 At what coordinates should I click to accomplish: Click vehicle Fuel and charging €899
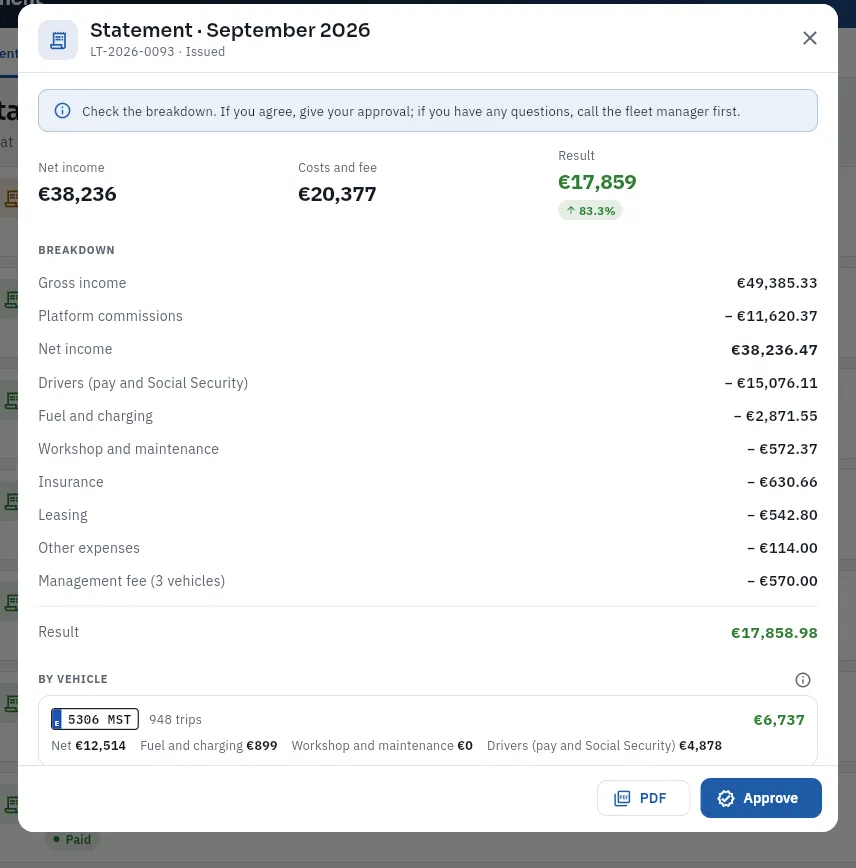point(209,746)
